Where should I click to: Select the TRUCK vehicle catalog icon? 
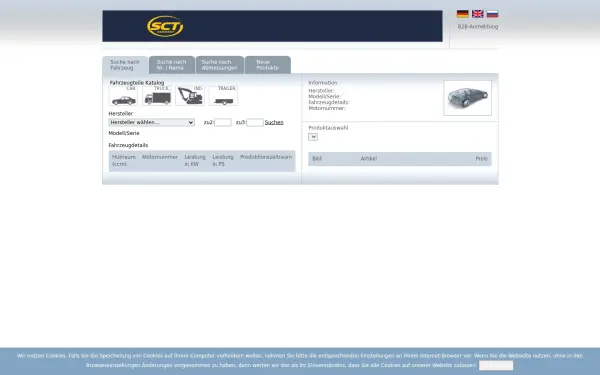tap(157, 95)
